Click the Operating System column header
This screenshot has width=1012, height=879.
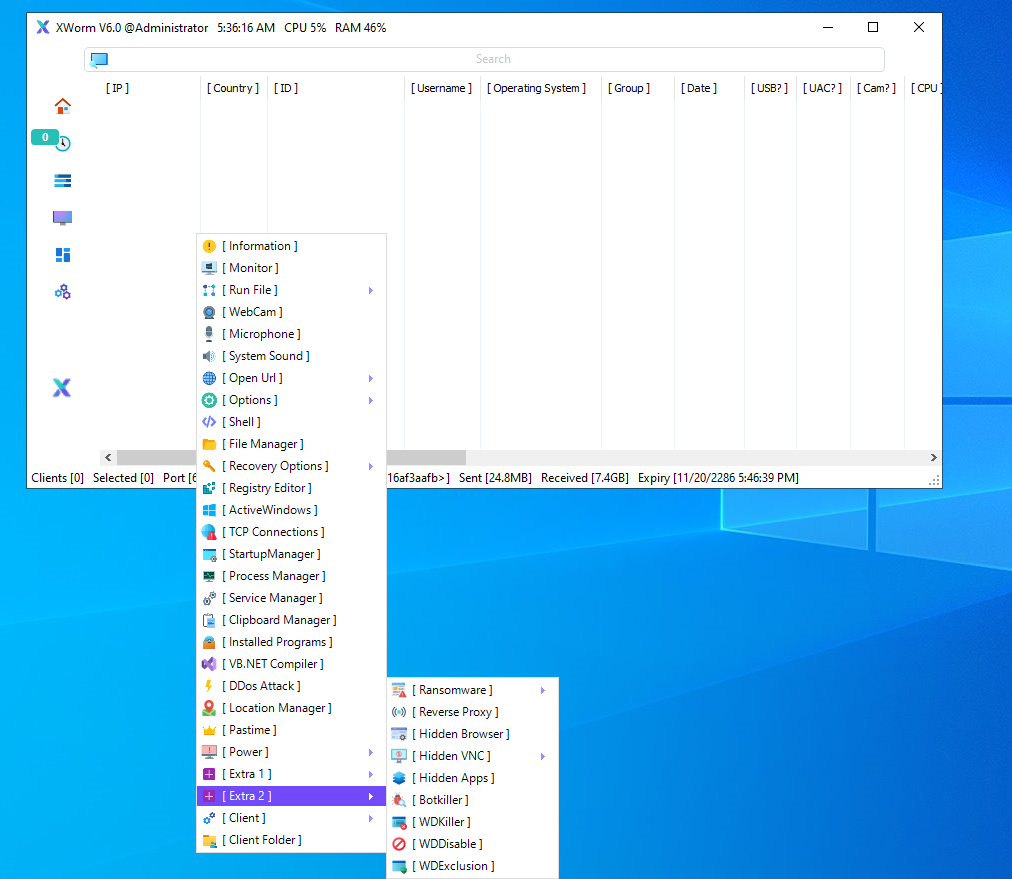(539, 88)
